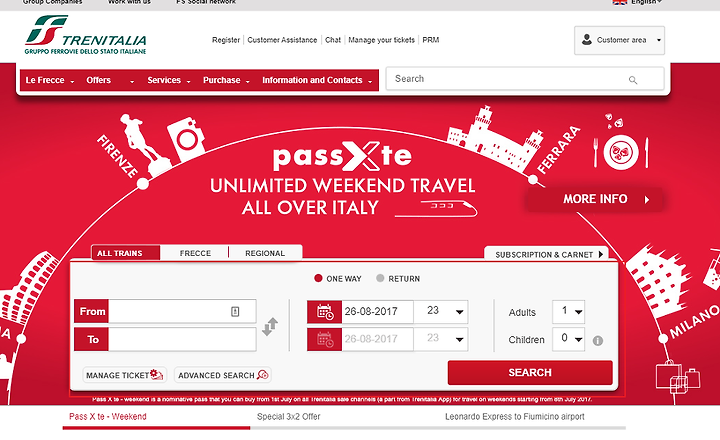Screen dimensions: 720x440
Task: Open the Children count dropdown
Action: pos(568,339)
